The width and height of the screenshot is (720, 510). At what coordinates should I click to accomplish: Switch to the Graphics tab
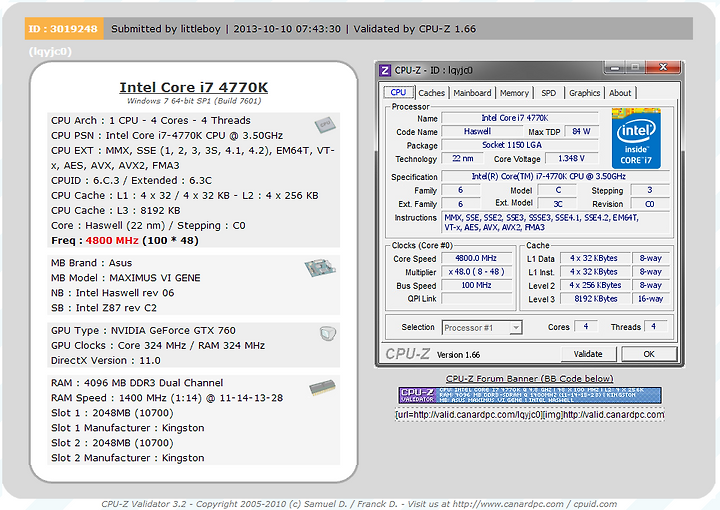[584, 93]
